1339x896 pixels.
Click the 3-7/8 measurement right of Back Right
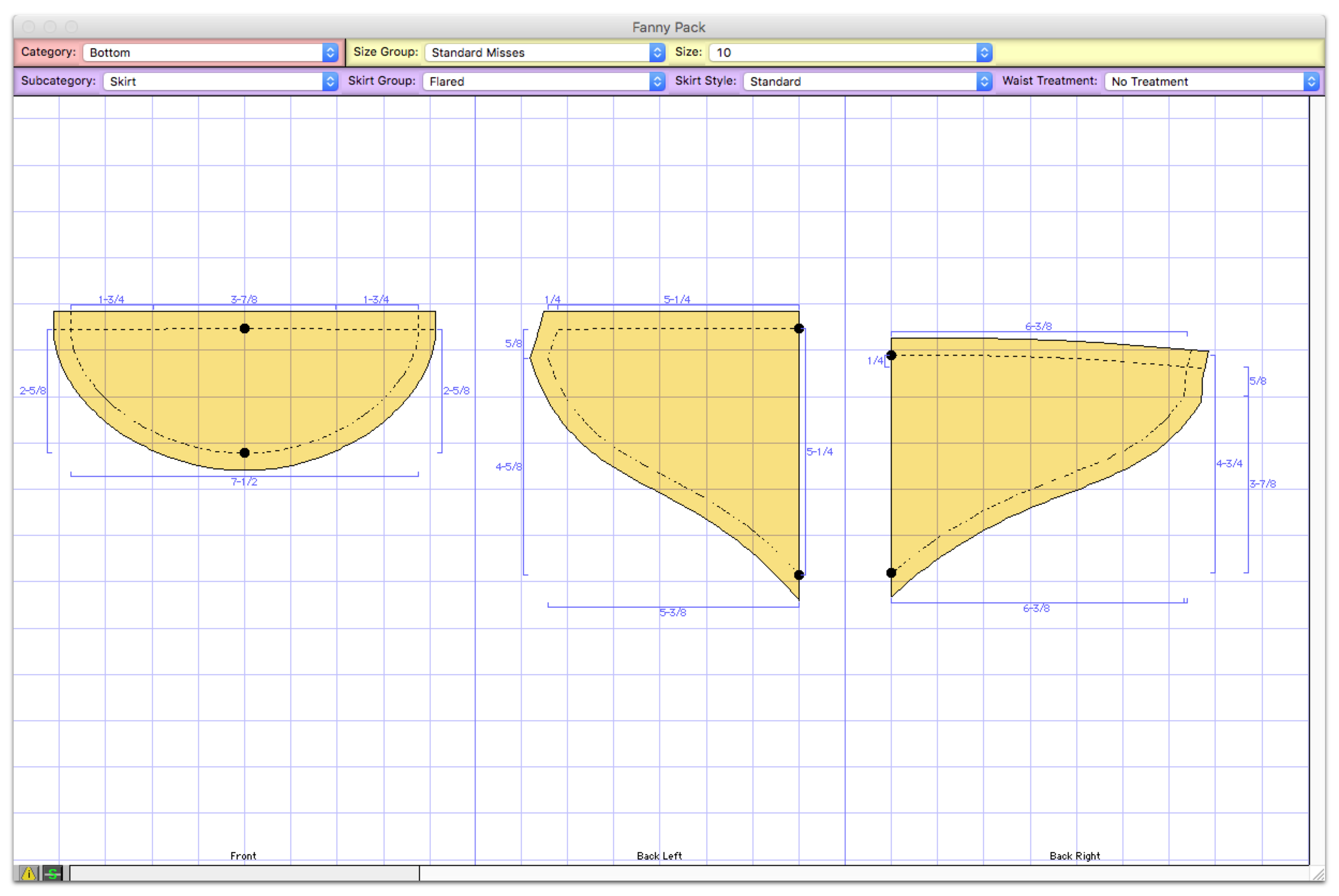coord(1263,484)
